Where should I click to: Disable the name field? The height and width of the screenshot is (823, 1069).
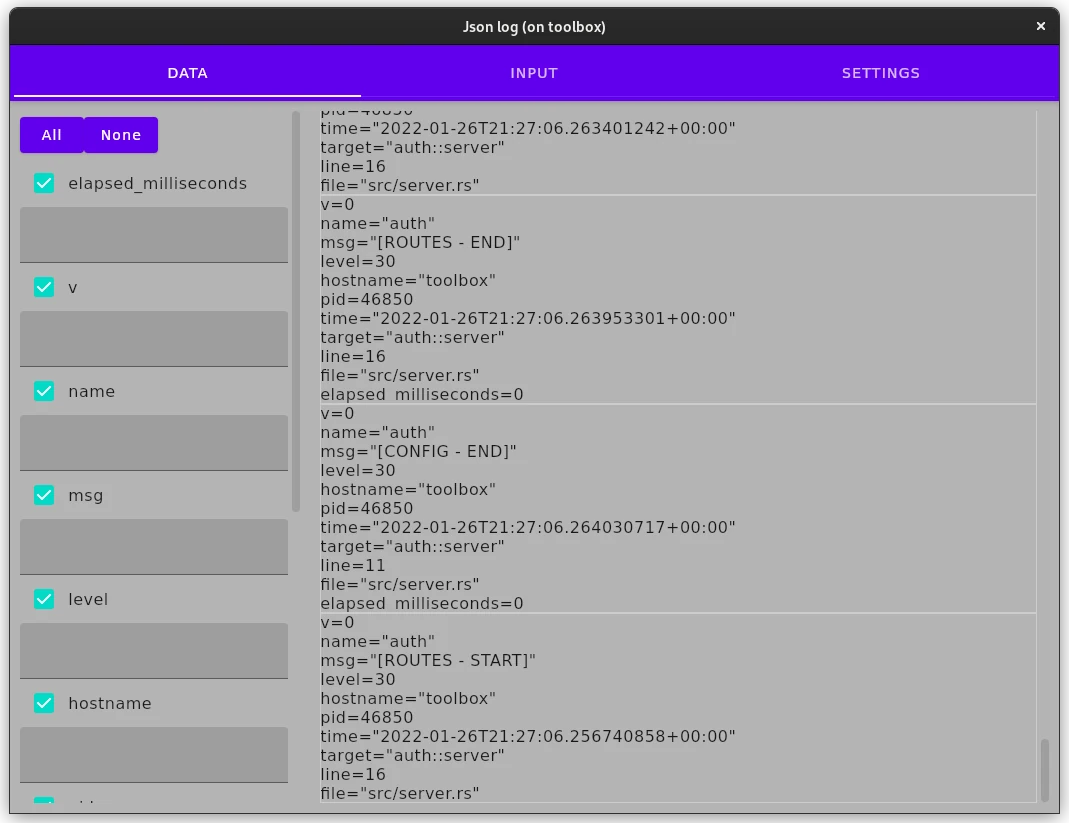point(44,391)
